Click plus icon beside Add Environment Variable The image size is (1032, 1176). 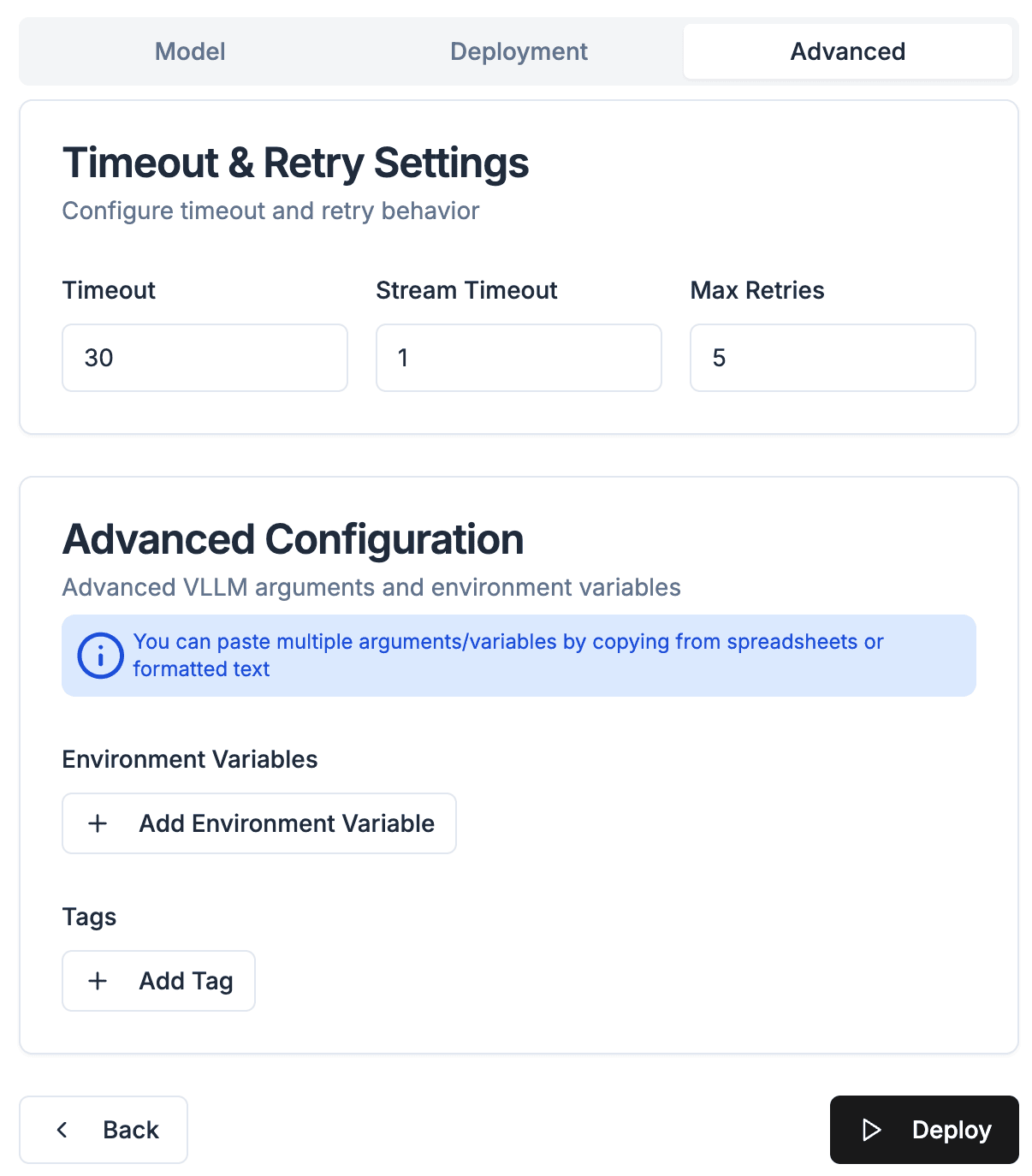pos(98,823)
